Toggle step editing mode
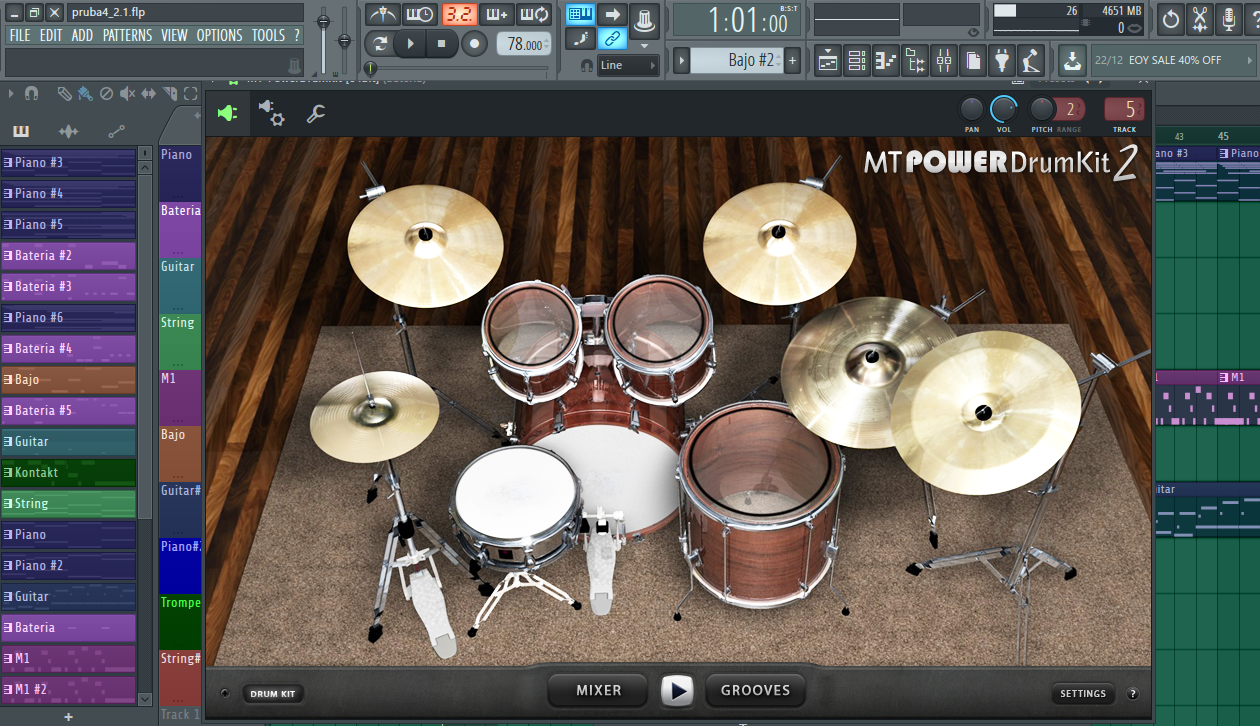Image resolution: width=1260 pixels, height=726 pixels. (580, 39)
